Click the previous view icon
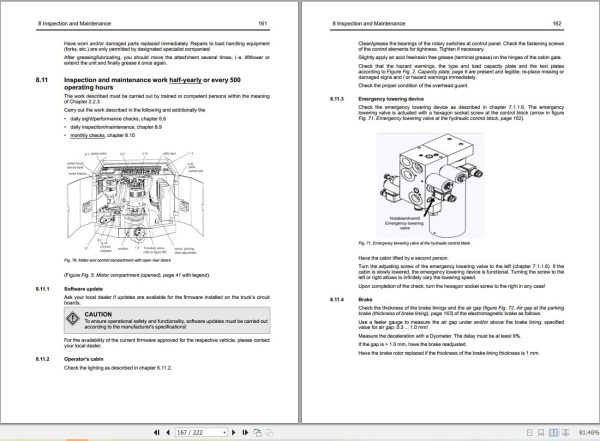 [x=258, y=433]
